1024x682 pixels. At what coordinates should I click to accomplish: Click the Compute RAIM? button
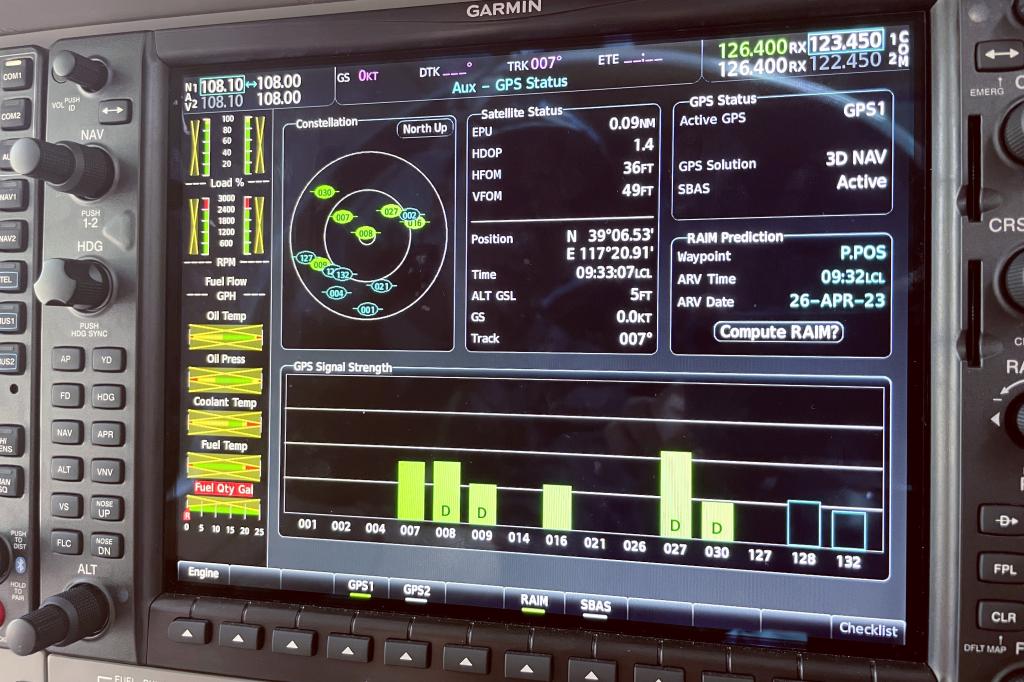[779, 332]
